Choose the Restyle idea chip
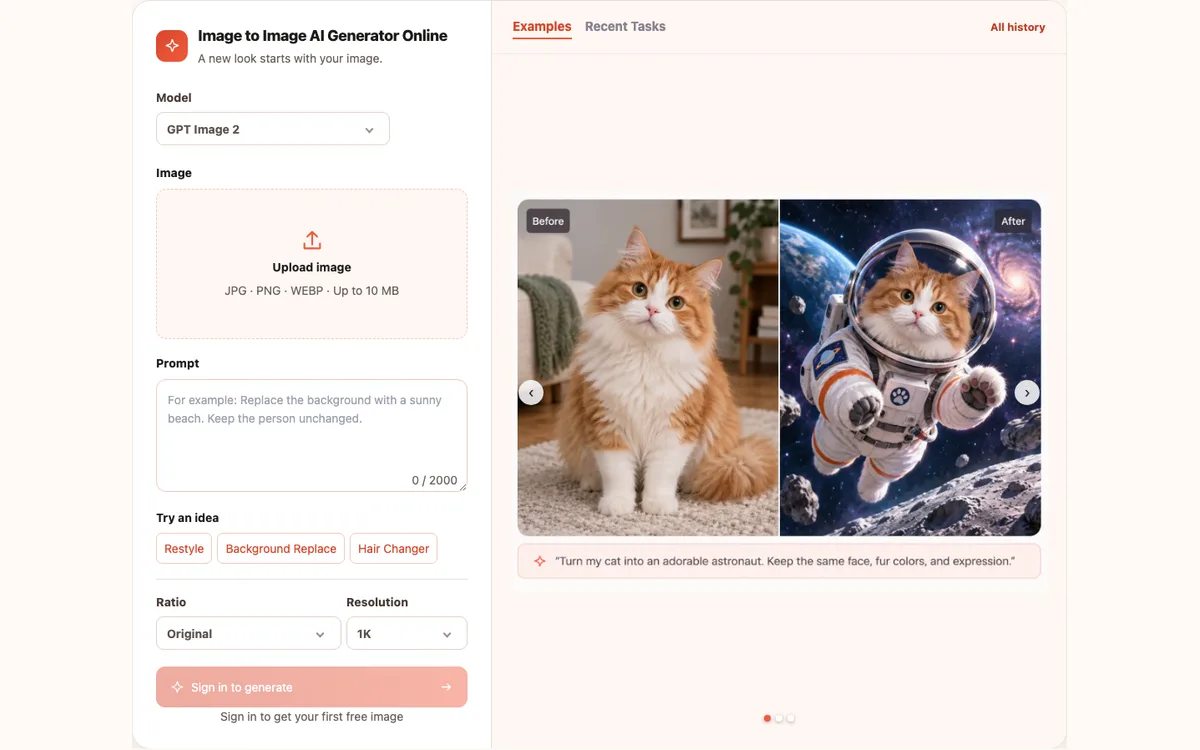The width and height of the screenshot is (1200, 750). point(184,549)
